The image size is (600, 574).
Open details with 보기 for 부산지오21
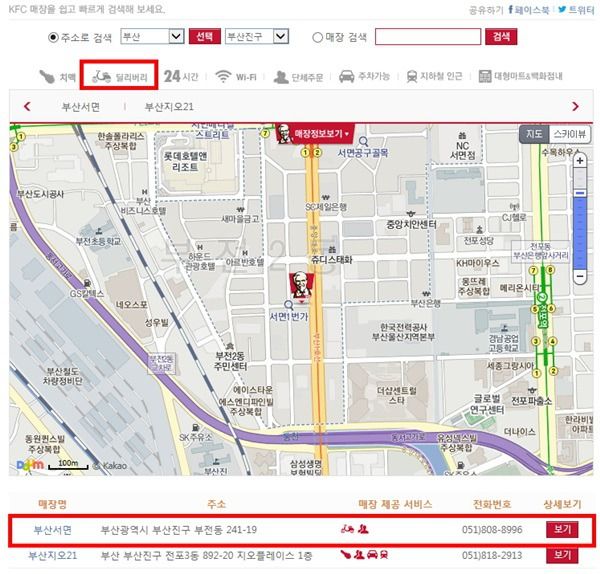pos(562,555)
